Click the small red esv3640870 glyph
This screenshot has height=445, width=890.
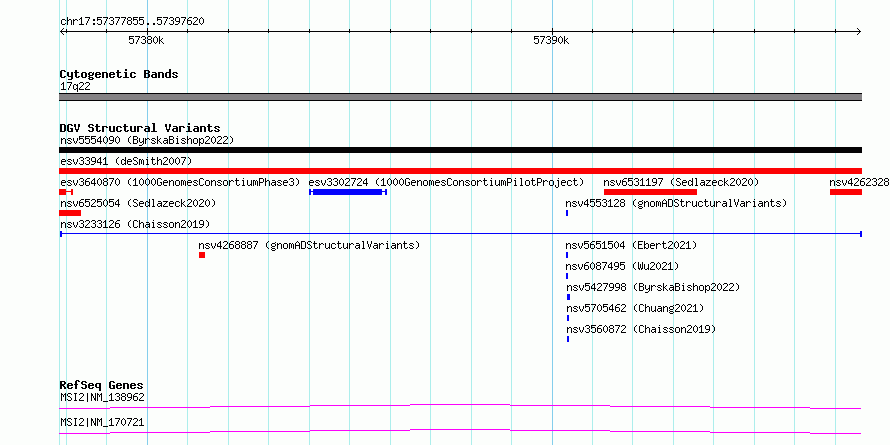tap(66, 192)
